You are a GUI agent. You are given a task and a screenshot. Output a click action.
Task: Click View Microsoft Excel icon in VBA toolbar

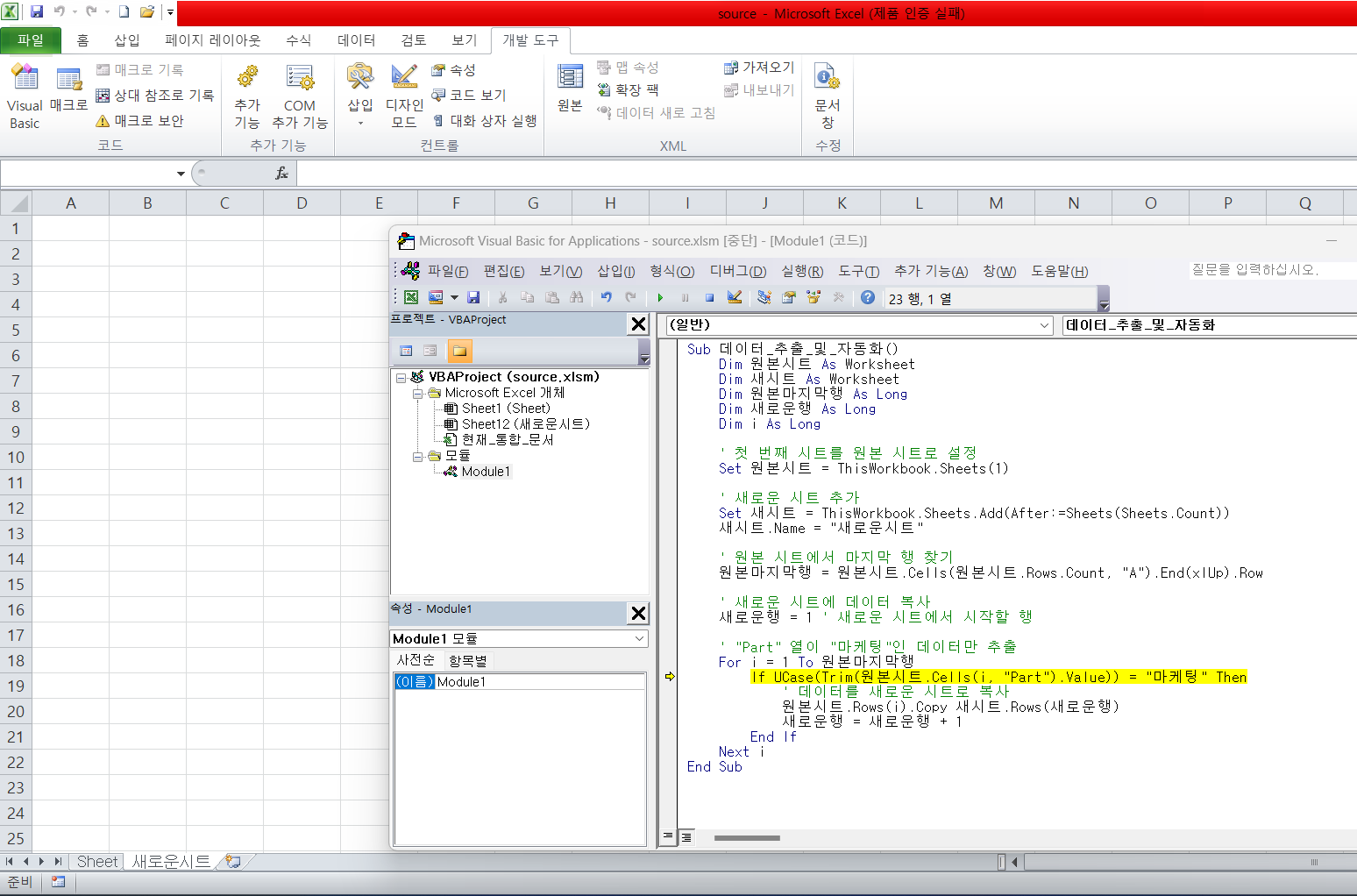[411, 298]
